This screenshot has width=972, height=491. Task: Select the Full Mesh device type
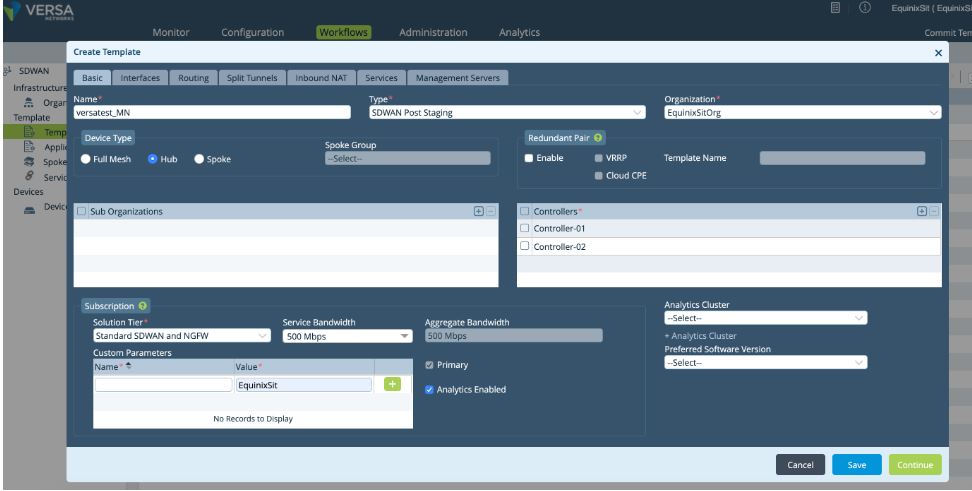click(87, 159)
